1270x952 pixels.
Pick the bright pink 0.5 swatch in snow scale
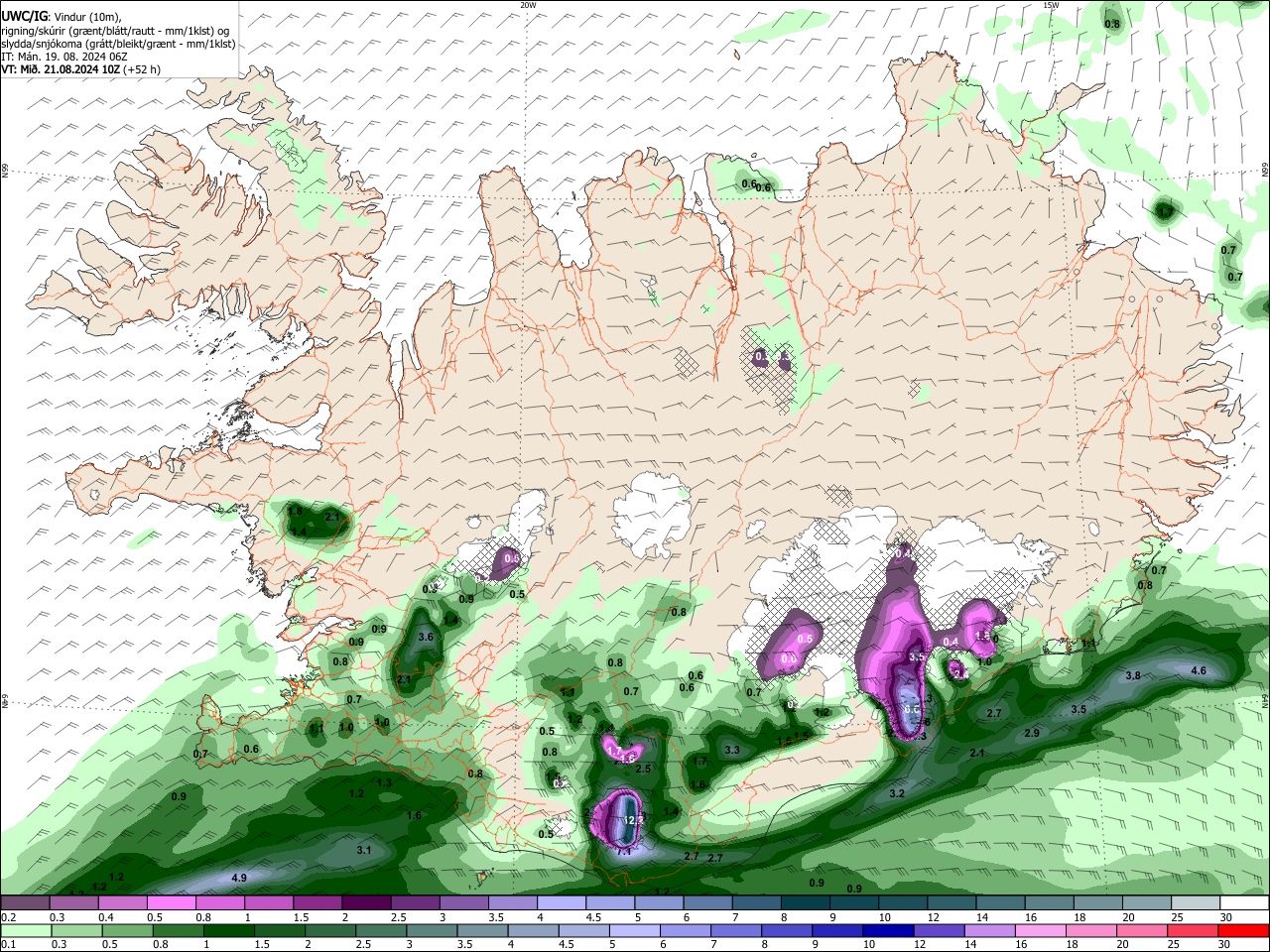pyautogui.click(x=171, y=903)
